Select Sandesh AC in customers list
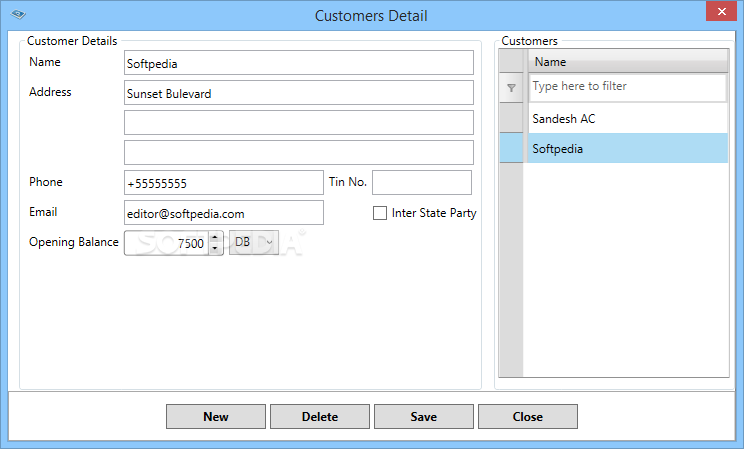Viewport: 744px width, 449px height. [x=627, y=119]
